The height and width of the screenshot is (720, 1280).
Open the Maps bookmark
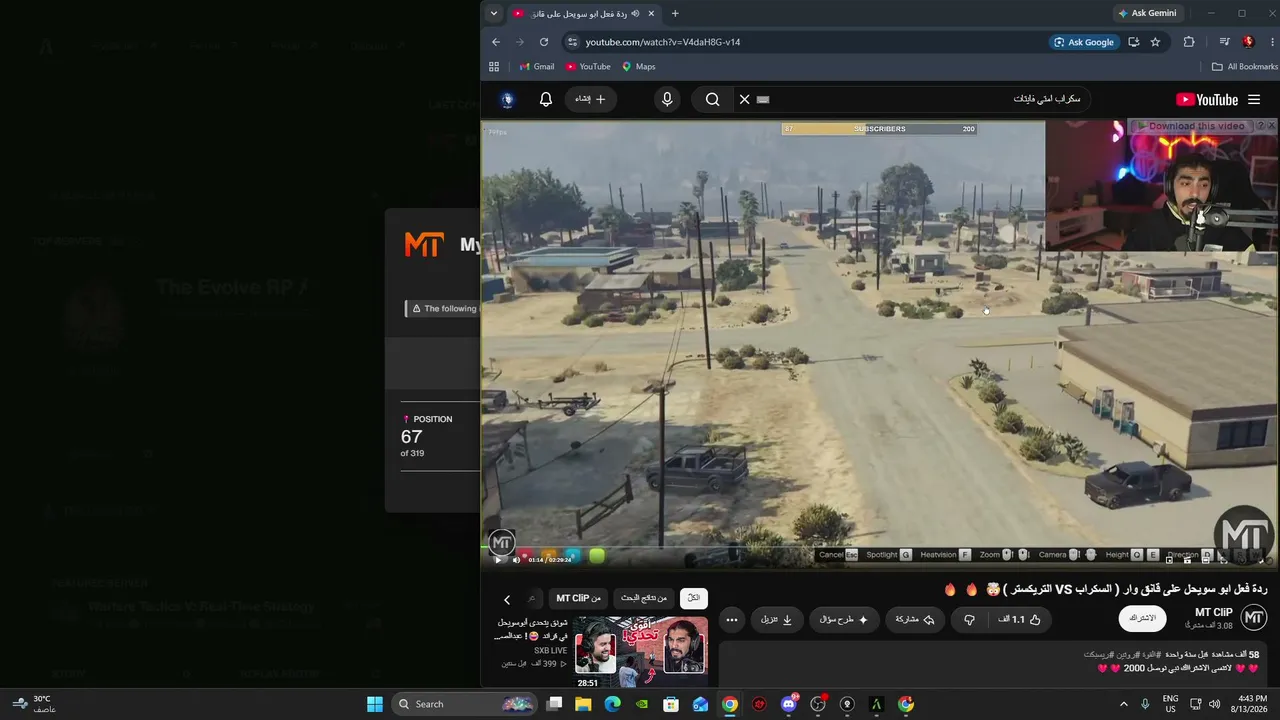(639, 67)
